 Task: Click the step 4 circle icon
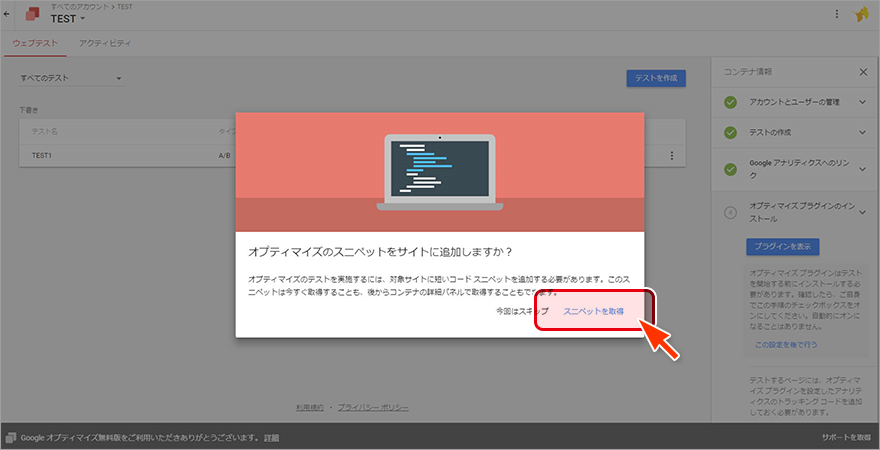tap(730, 213)
